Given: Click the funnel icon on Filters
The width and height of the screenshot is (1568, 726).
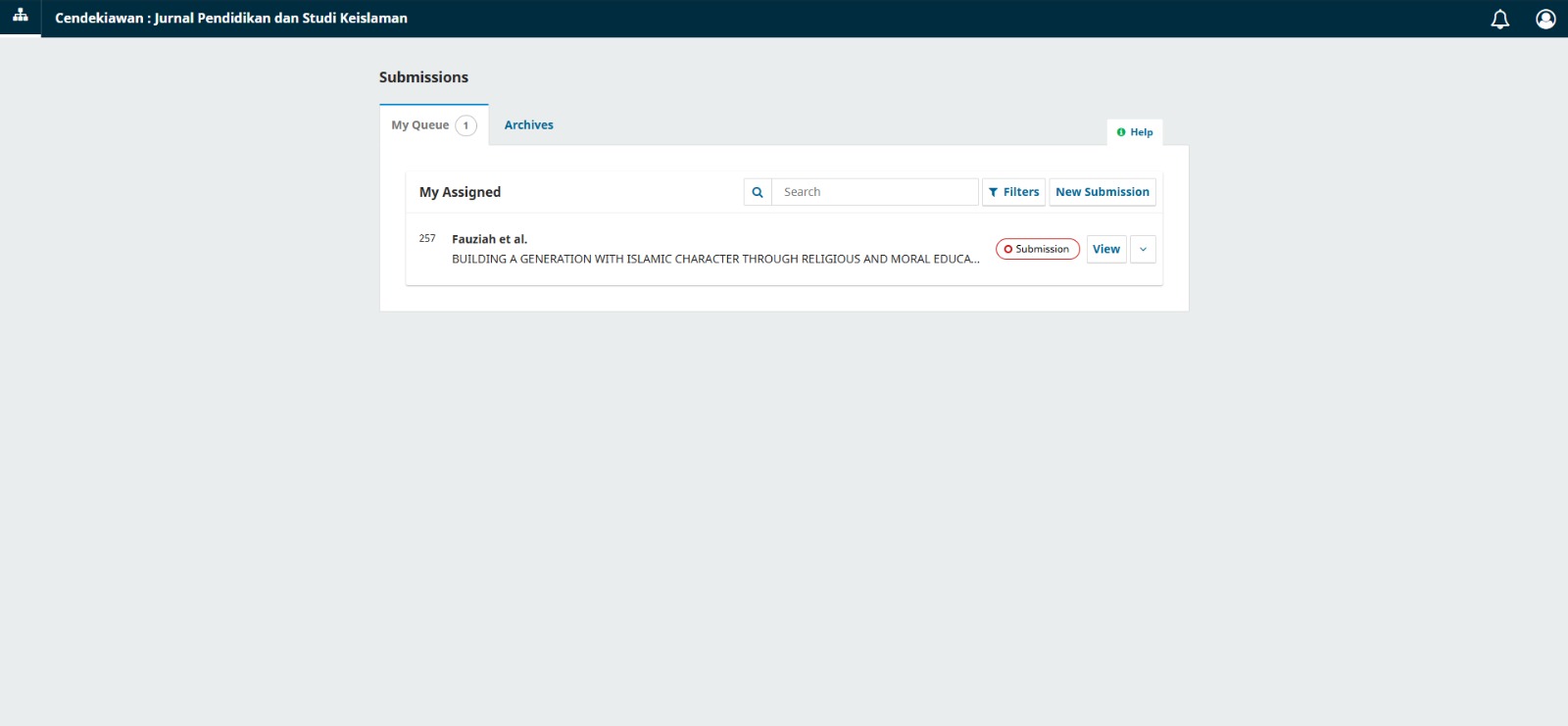Looking at the screenshot, I should tap(994, 193).
